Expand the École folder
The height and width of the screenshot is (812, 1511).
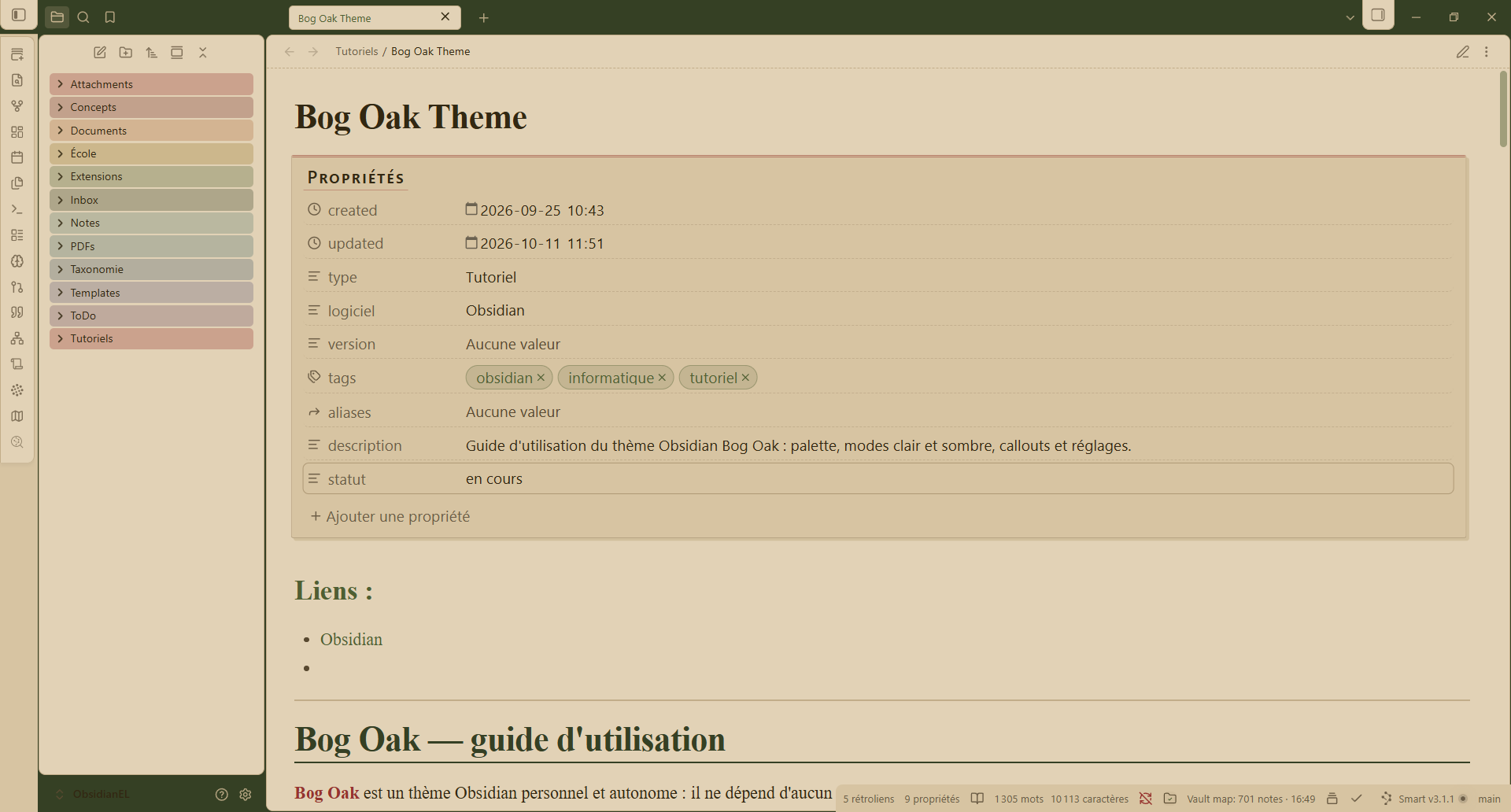pyautogui.click(x=151, y=153)
